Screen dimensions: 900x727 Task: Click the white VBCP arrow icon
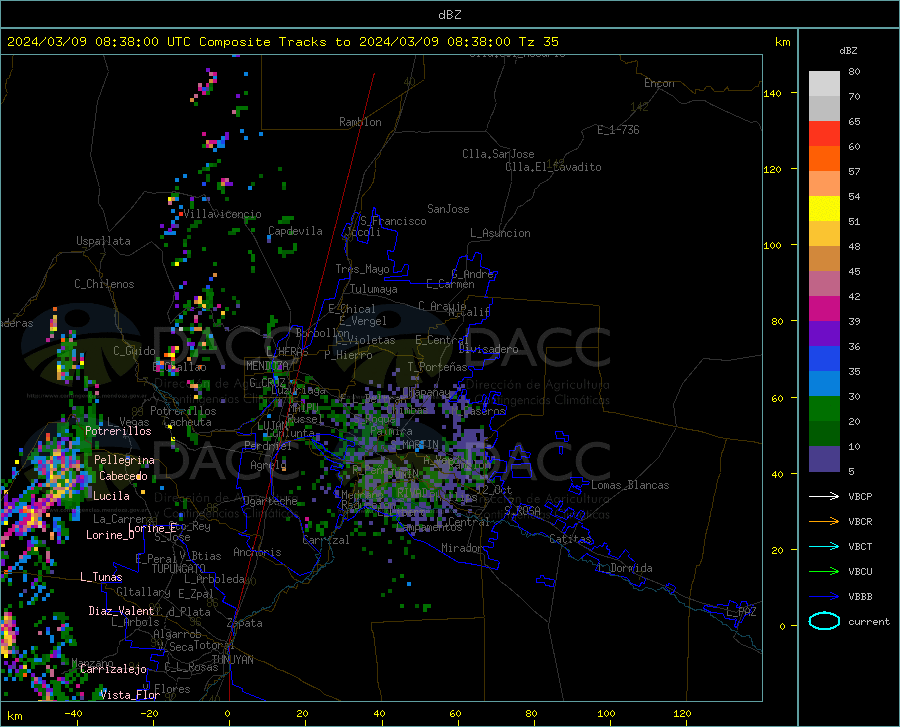click(x=824, y=496)
